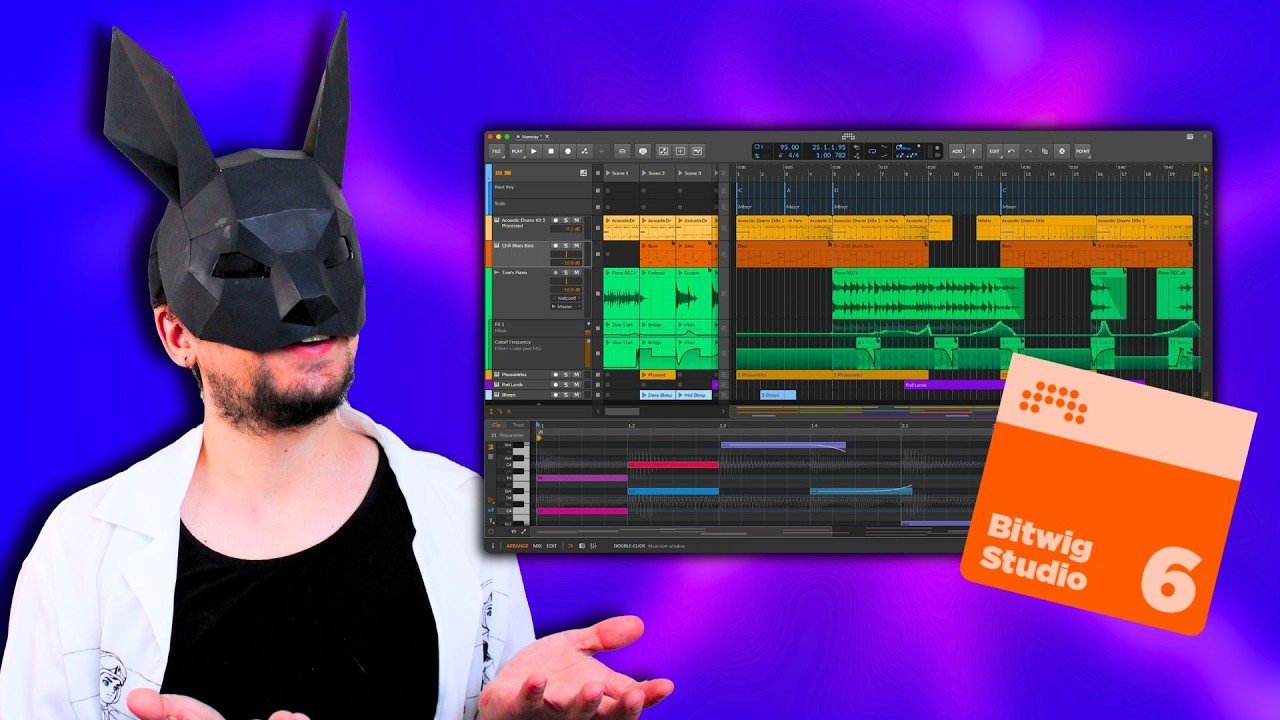This screenshot has width=1280, height=720.
Task: Click the round icon left of POINT
Action: coord(1062,151)
